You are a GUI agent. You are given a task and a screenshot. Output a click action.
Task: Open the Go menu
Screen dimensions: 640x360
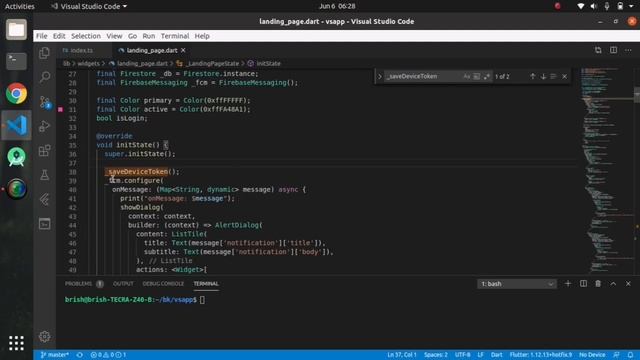pos(132,36)
